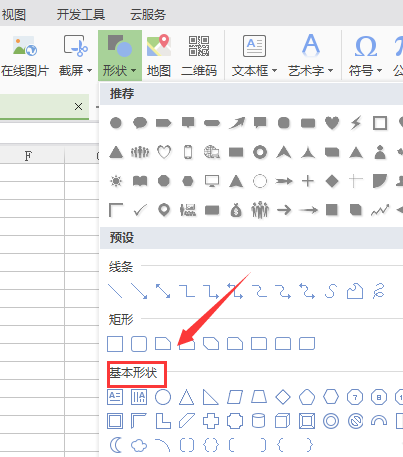Expand the 艺术字 word art dropdown

click(311, 56)
